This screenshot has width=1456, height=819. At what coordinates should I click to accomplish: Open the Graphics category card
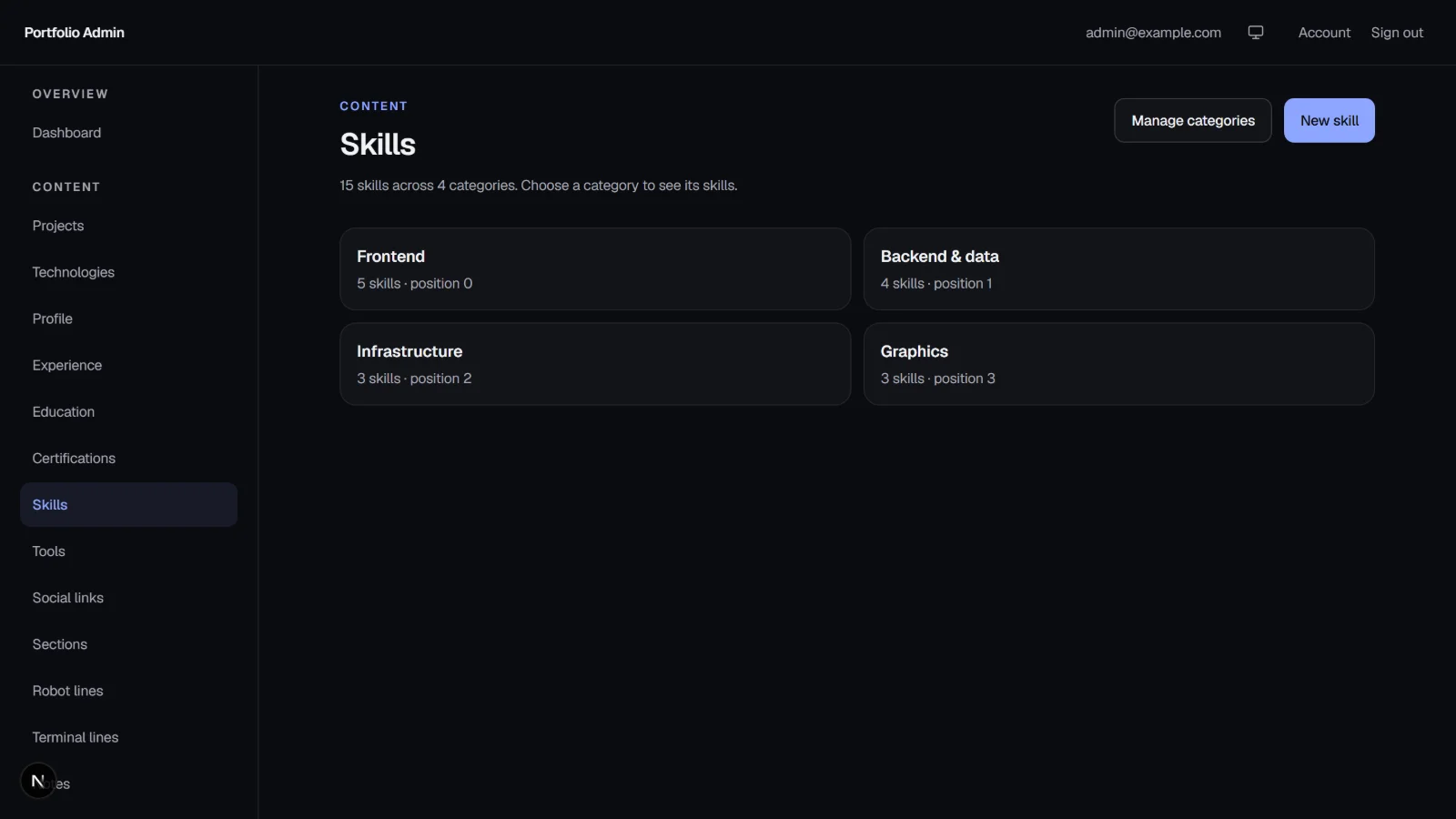pyautogui.click(x=1118, y=363)
